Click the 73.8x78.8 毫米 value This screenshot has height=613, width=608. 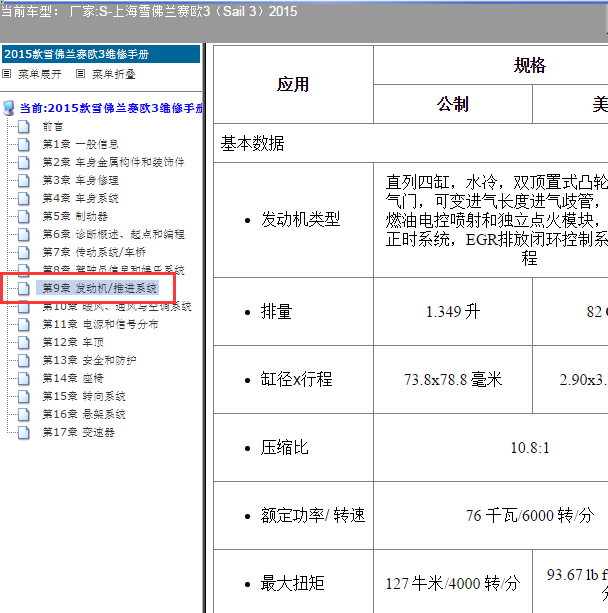pyautogui.click(x=453, y=379)
